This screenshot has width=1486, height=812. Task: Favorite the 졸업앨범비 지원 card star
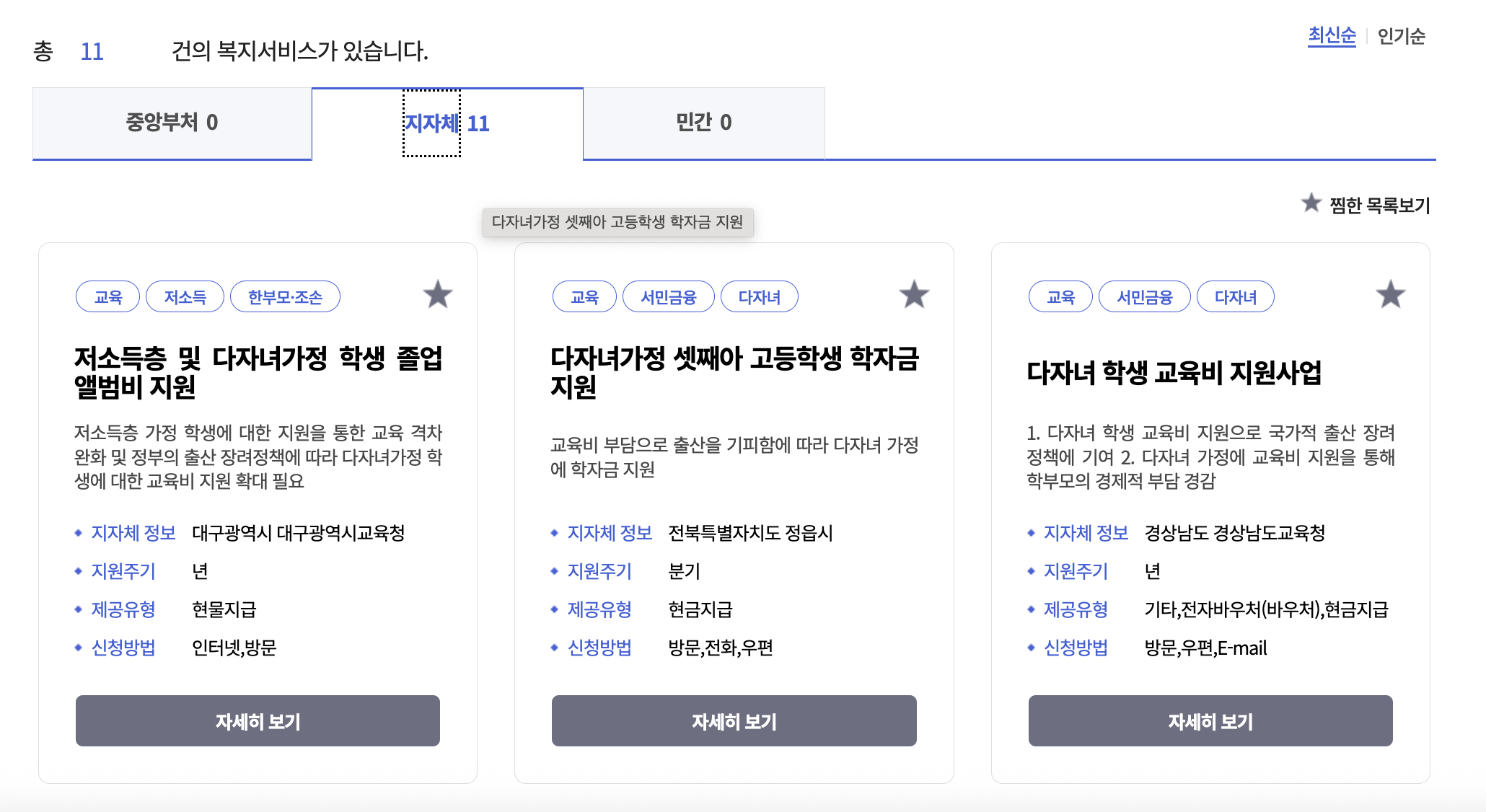pyautogui.click(x=437, y=295)
